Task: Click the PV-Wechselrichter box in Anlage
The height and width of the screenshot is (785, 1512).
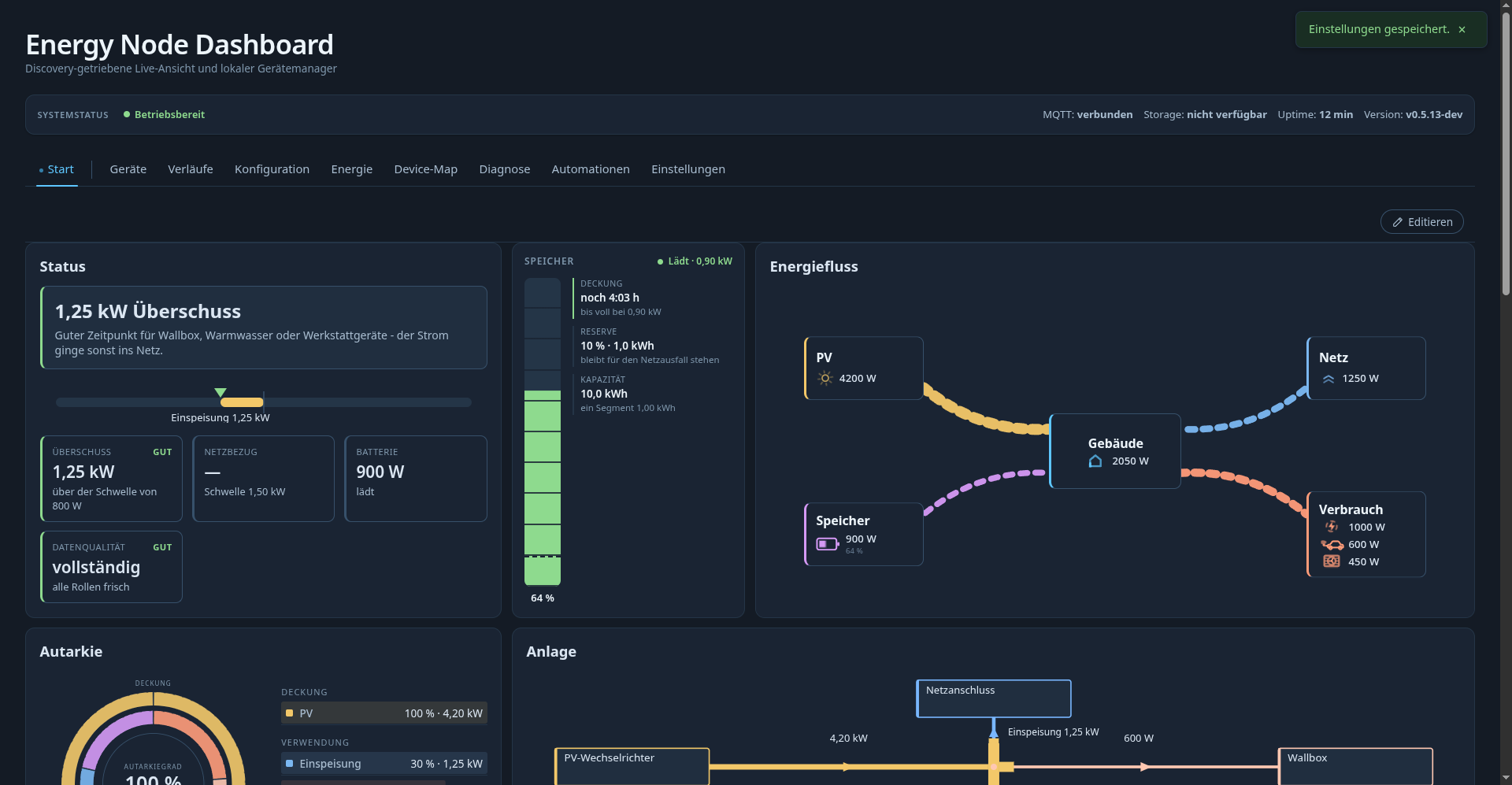Action: (x=632, y=766)
